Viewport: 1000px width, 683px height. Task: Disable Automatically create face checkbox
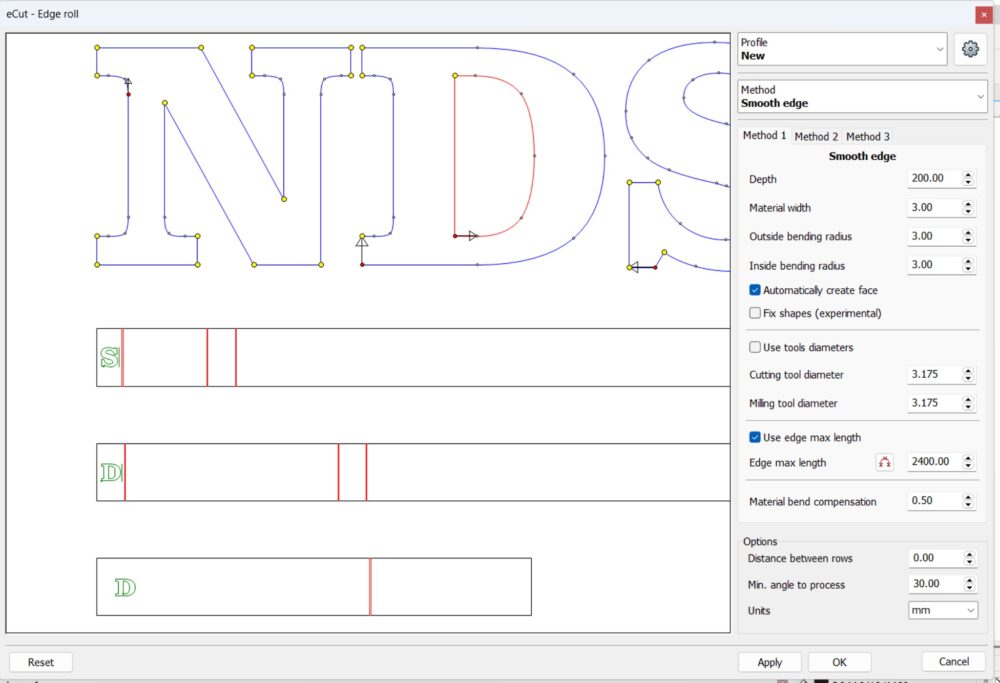point(755,290)
